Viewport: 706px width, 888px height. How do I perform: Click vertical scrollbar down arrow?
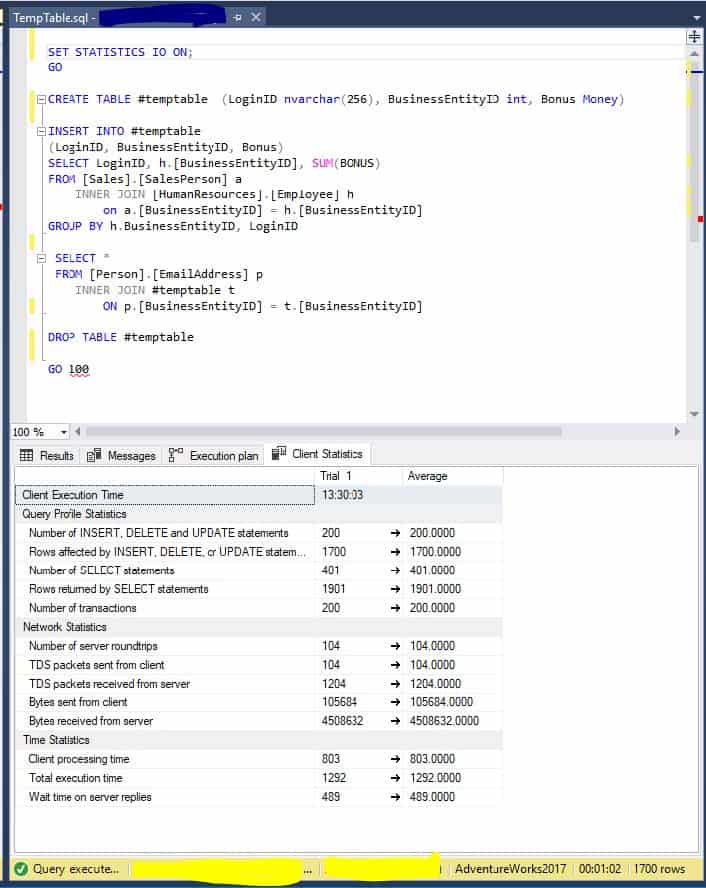pyautogui.click(x=694, y=414)
